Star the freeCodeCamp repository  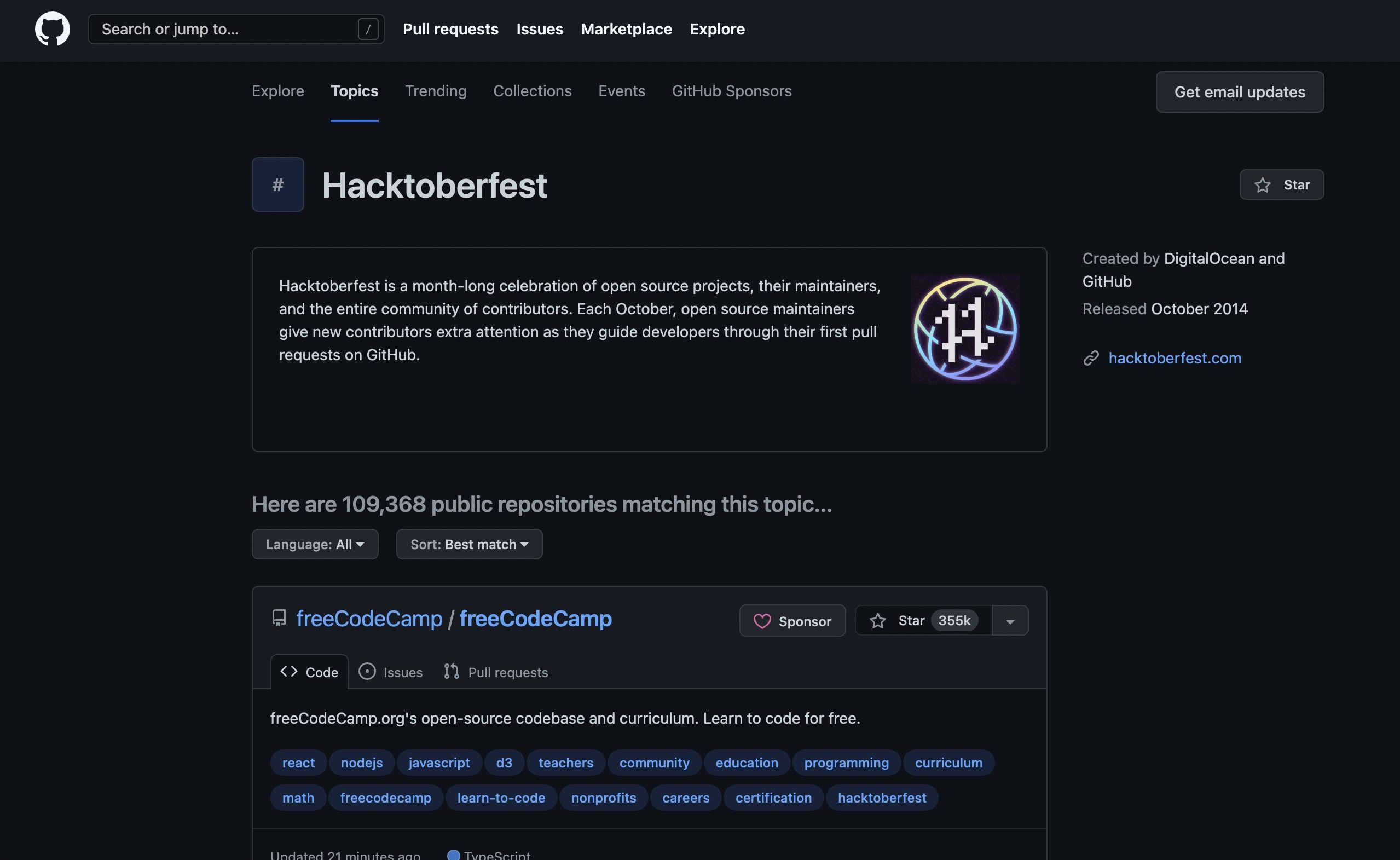click(x=923, y=621)
